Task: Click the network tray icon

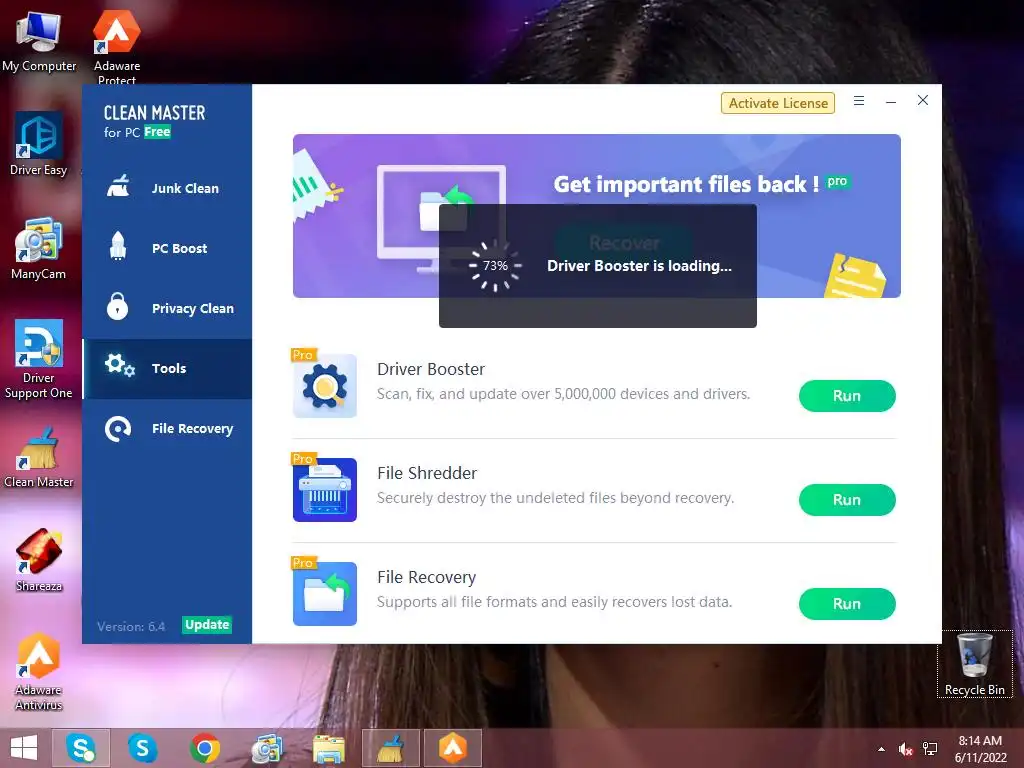Action: coord(930,749)
